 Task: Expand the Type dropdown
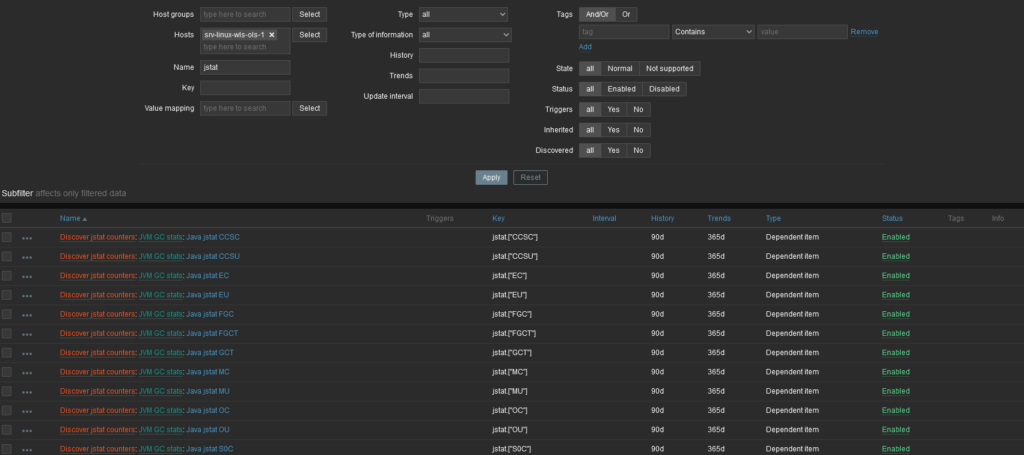pyautogui.click(x=463, y=15)
